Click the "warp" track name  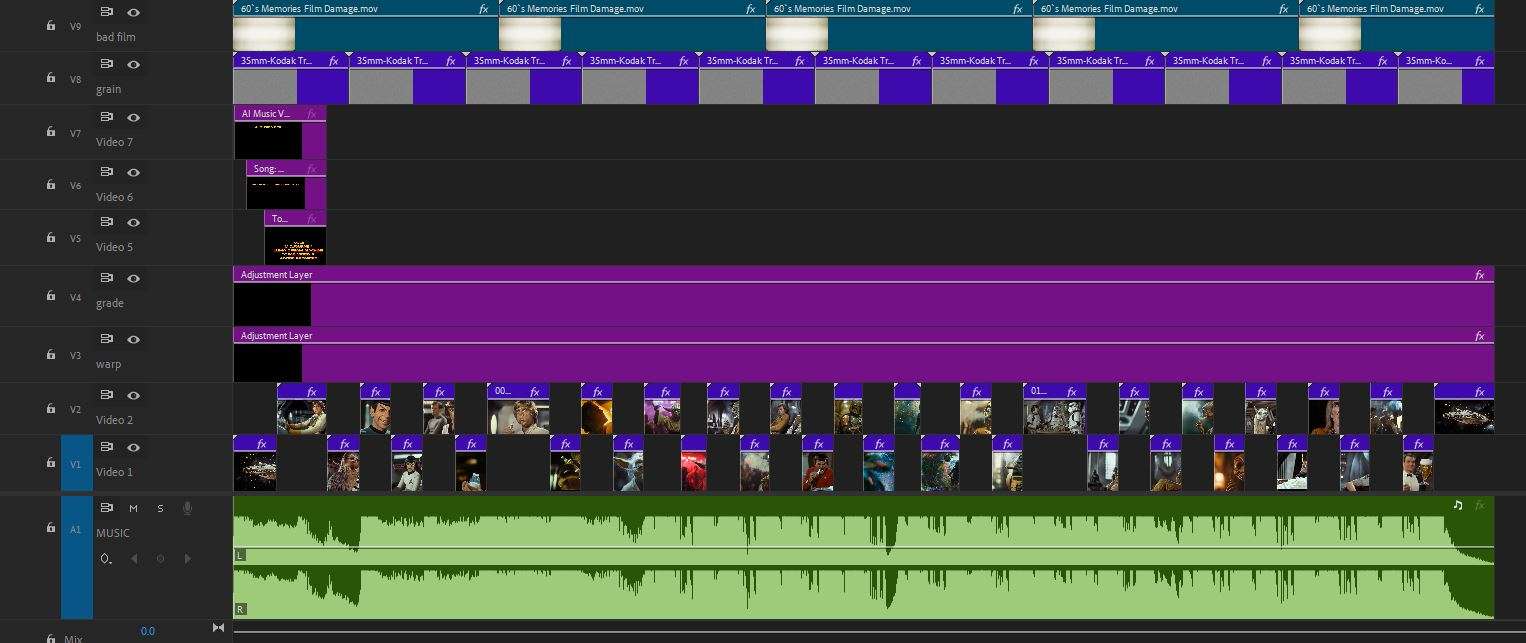tap(108, 364)
